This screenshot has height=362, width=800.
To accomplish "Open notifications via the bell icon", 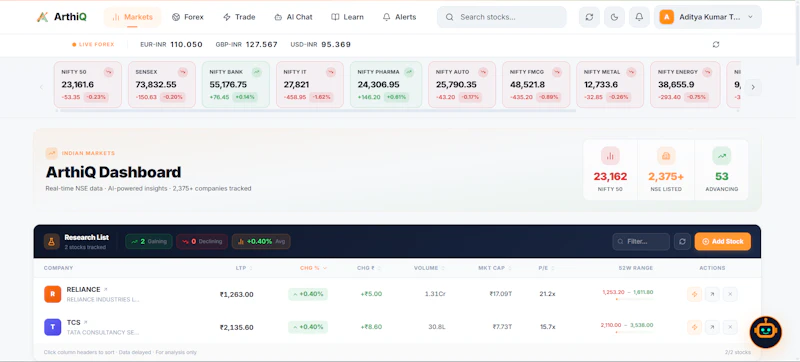I will click(x=639, y=17).
